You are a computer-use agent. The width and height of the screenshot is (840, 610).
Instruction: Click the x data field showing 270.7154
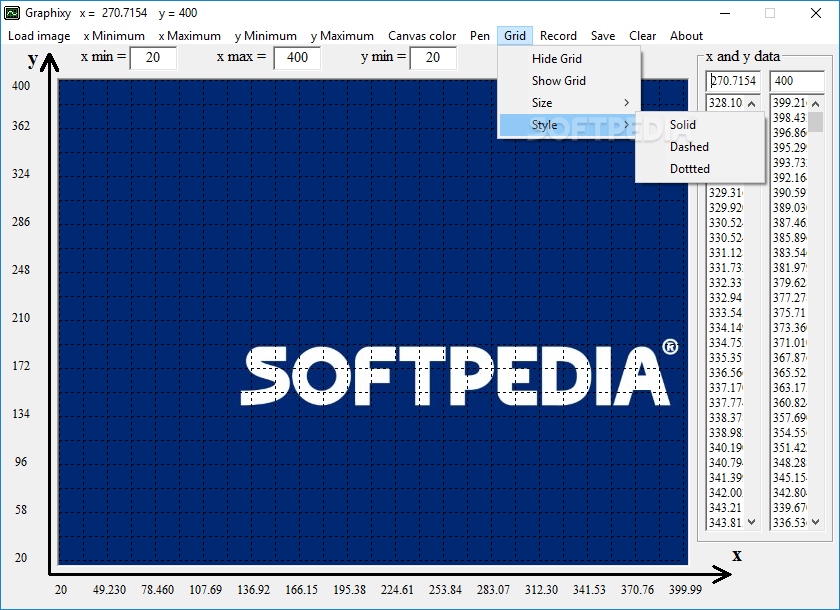[x=733, y=81]
